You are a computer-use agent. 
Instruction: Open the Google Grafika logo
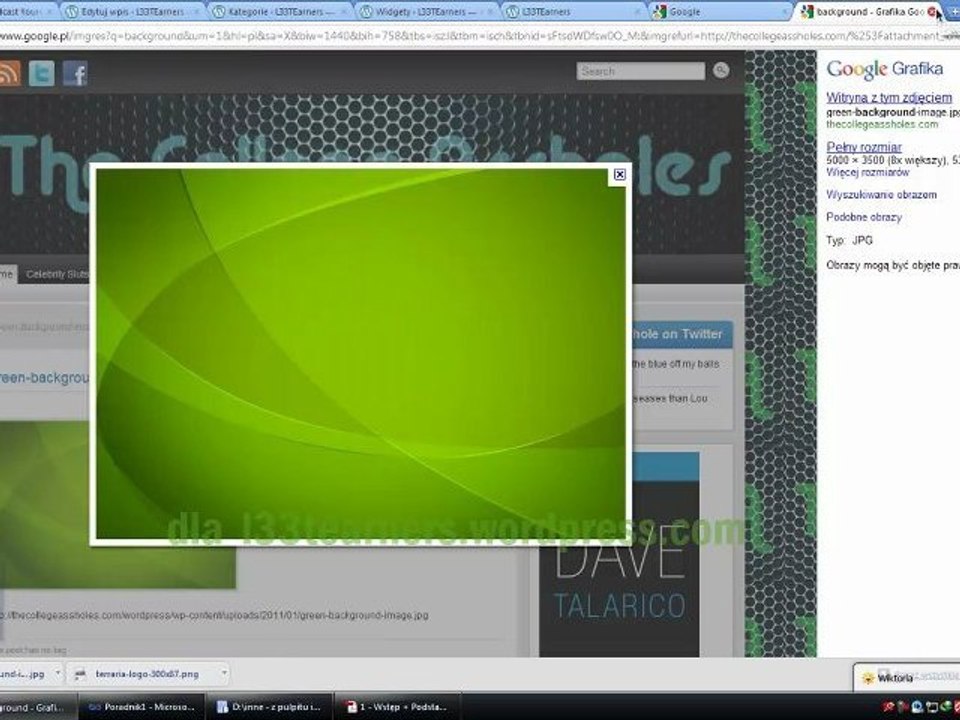coord(884,69)
